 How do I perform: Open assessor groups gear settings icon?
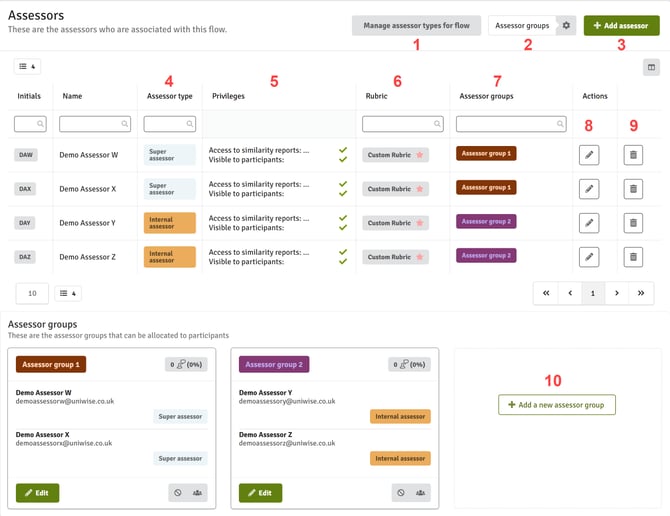point(566,26)
